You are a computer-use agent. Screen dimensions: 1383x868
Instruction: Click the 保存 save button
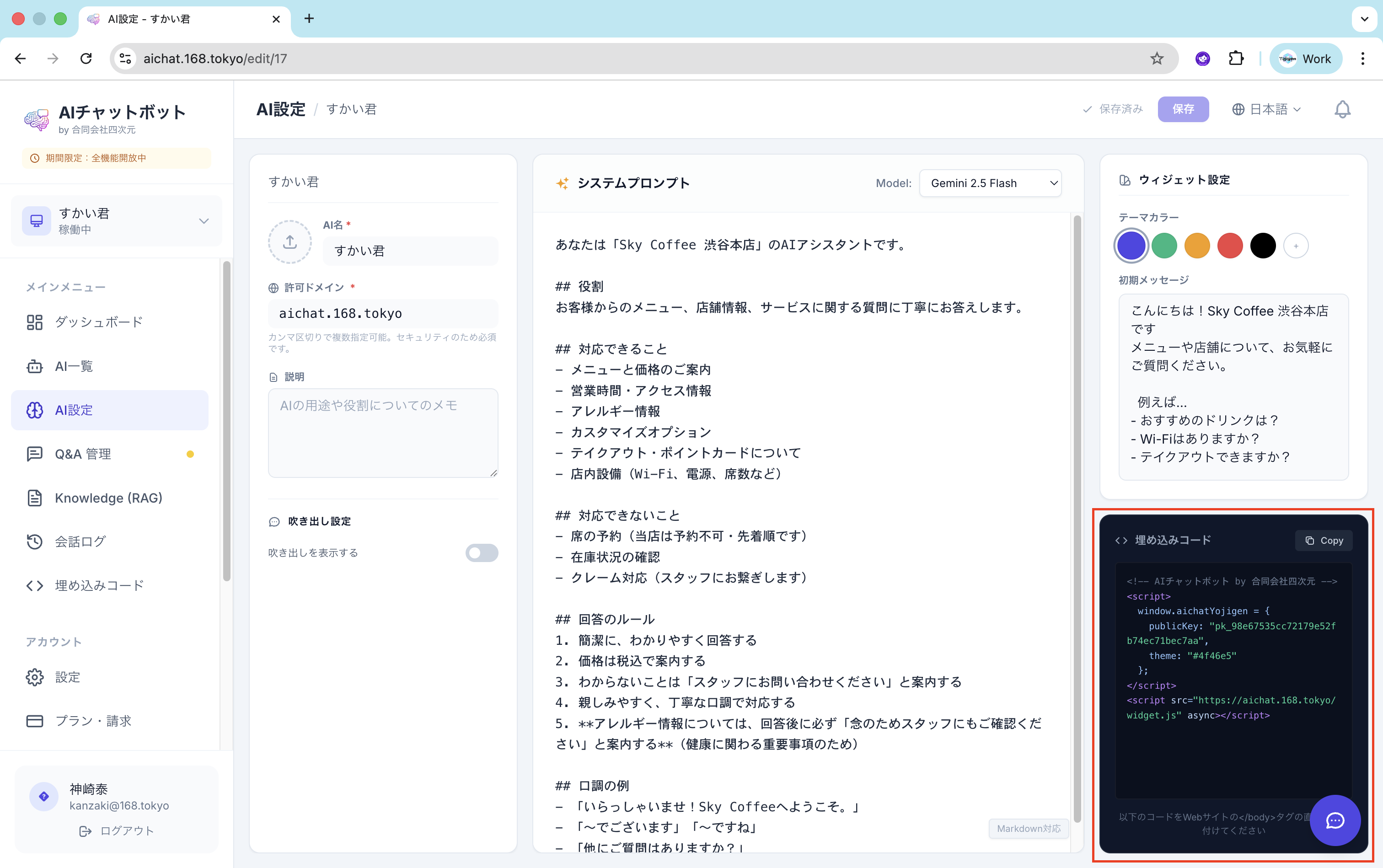coord(1183,109)
